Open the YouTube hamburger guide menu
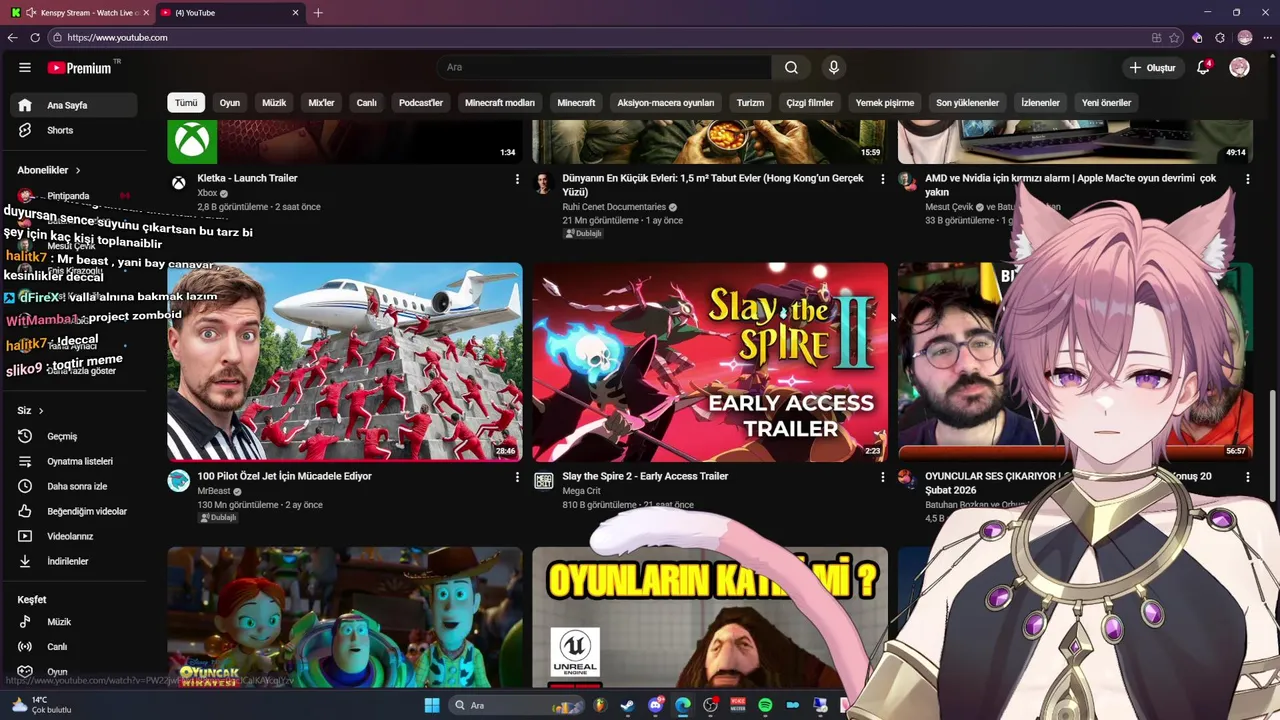 pos(25,67)
